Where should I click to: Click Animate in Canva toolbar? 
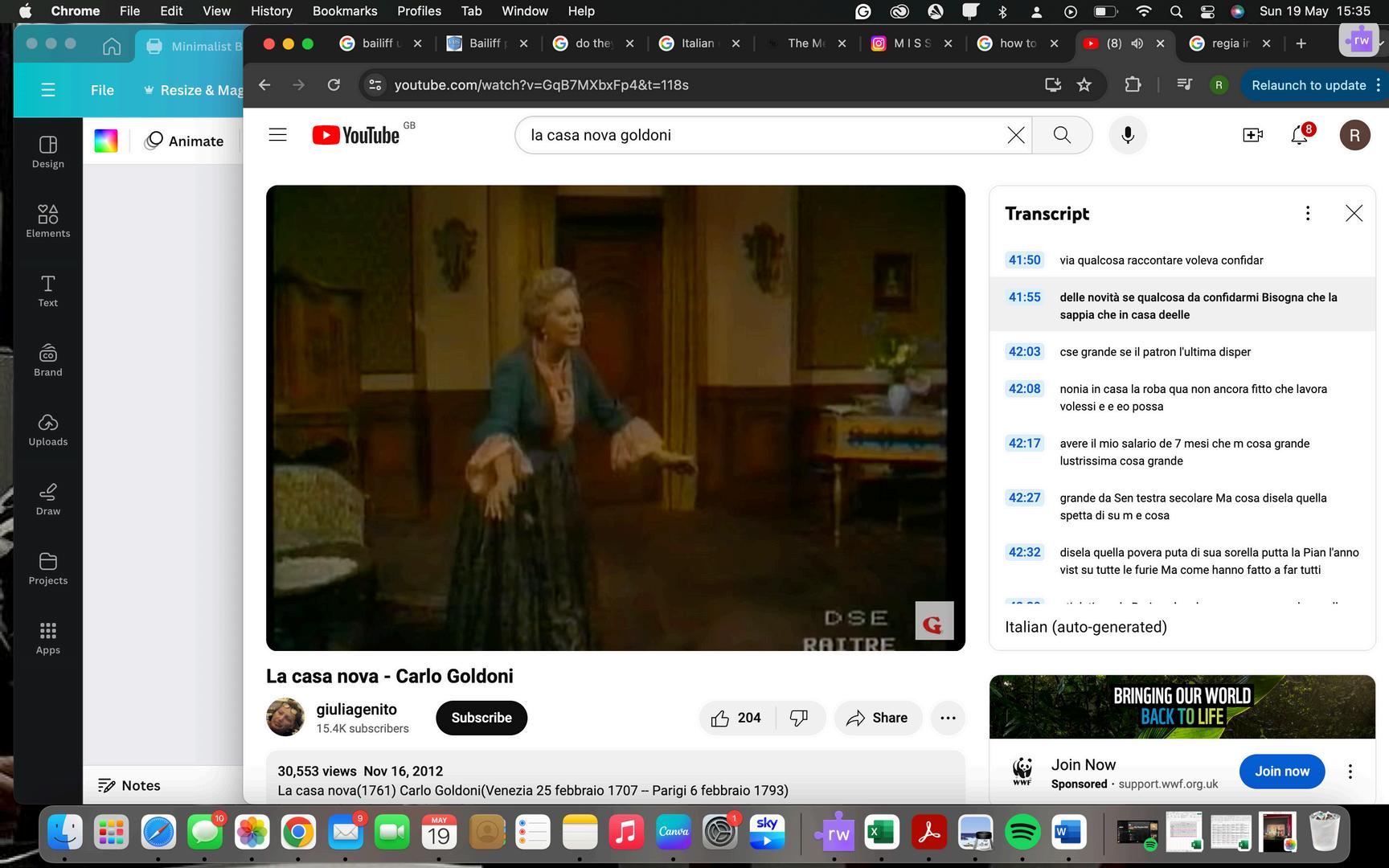pyautogui.click(x=184, y=141)
